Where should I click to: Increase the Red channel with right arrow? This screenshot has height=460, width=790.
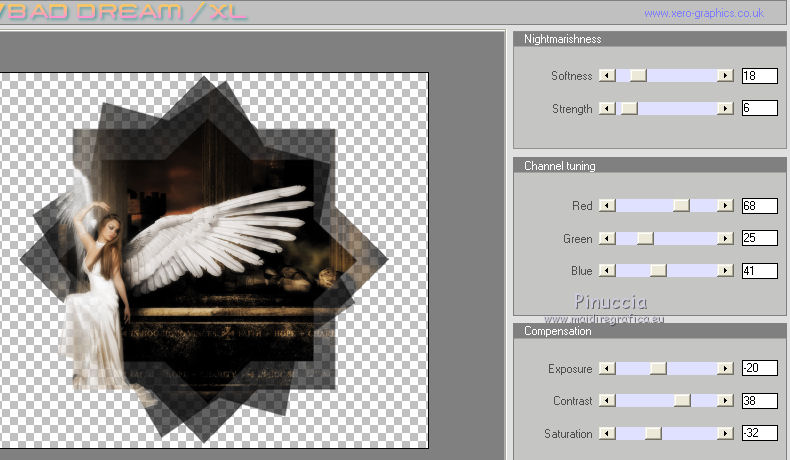coord(725,206)
